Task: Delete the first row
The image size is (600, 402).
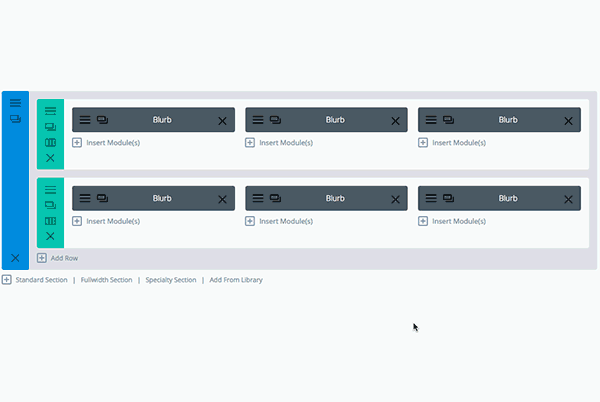Action: tap(50, 158)
